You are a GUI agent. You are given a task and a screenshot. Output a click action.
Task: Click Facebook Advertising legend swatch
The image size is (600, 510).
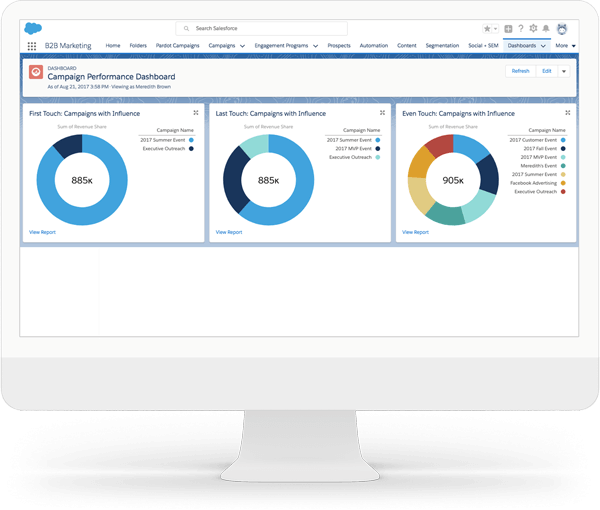click(x=563, y=183)
